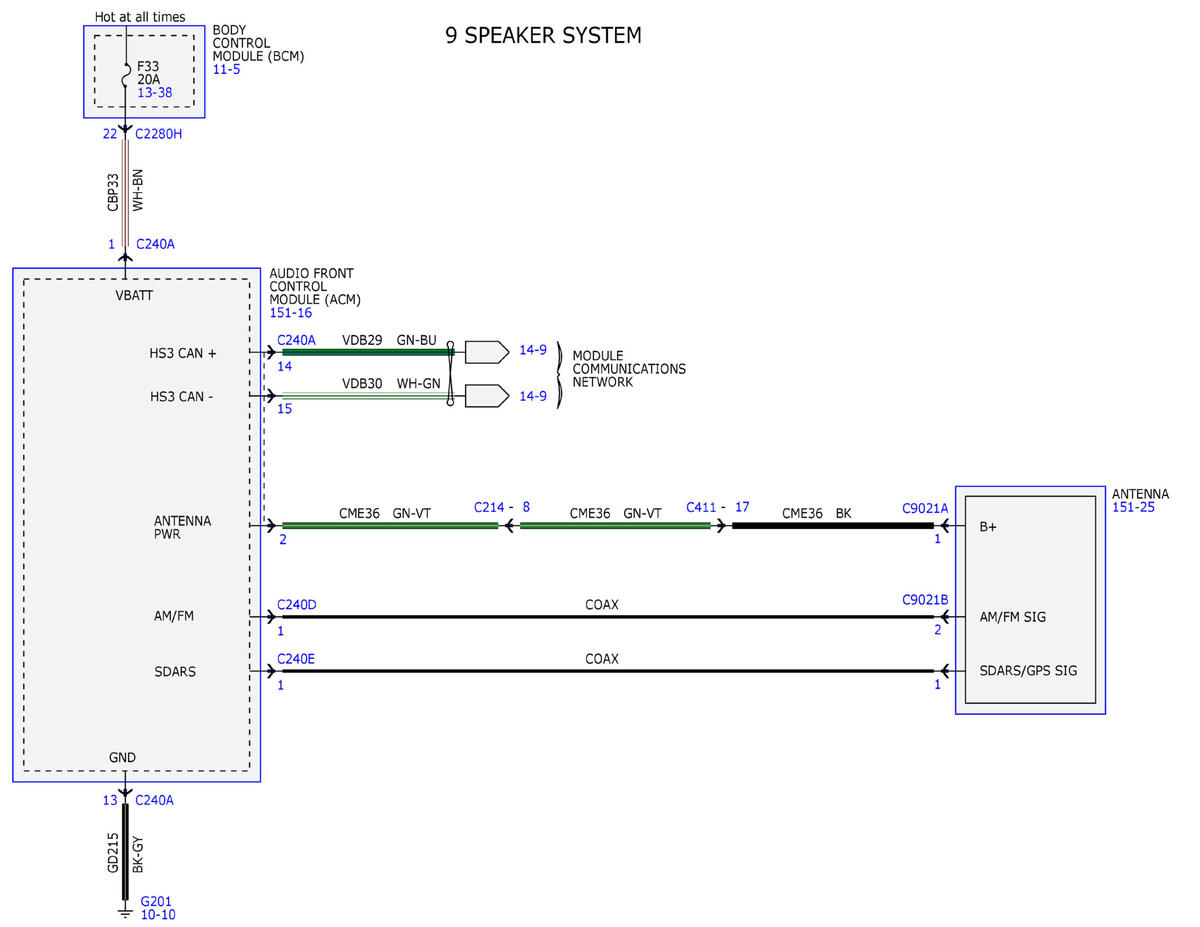The width and height of the screenshot is (1200, 927).
Task: Select the "SDARS/GPS SIG" antenna pin label
Action: (x=1030, y=671)
